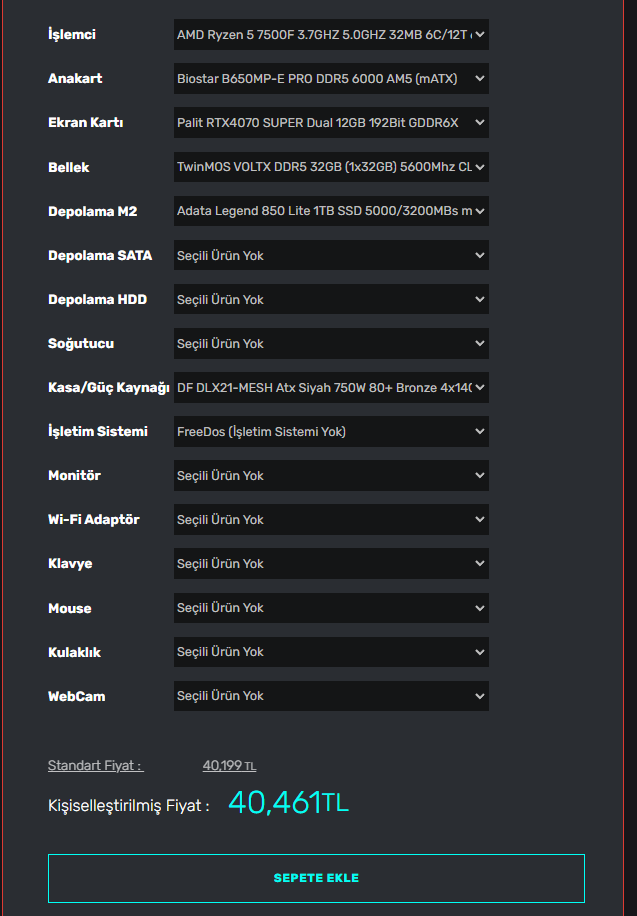Click the SEPETE EKLE button
Viewport: 637px width, 916px height.
tap(316, 878)
